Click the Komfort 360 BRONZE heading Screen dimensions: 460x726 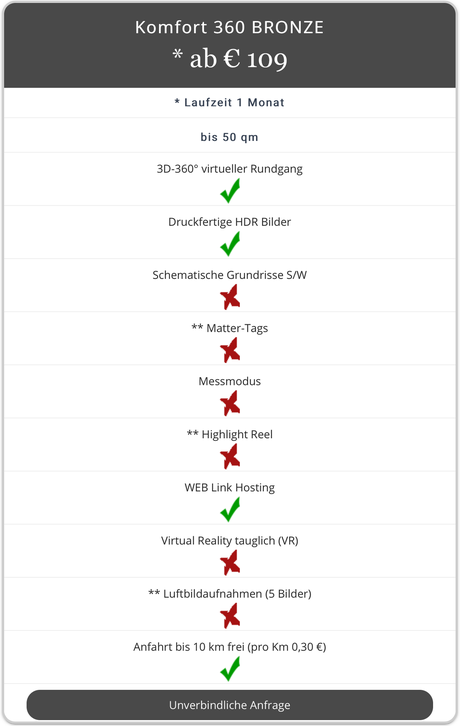(x=230, y=27)
